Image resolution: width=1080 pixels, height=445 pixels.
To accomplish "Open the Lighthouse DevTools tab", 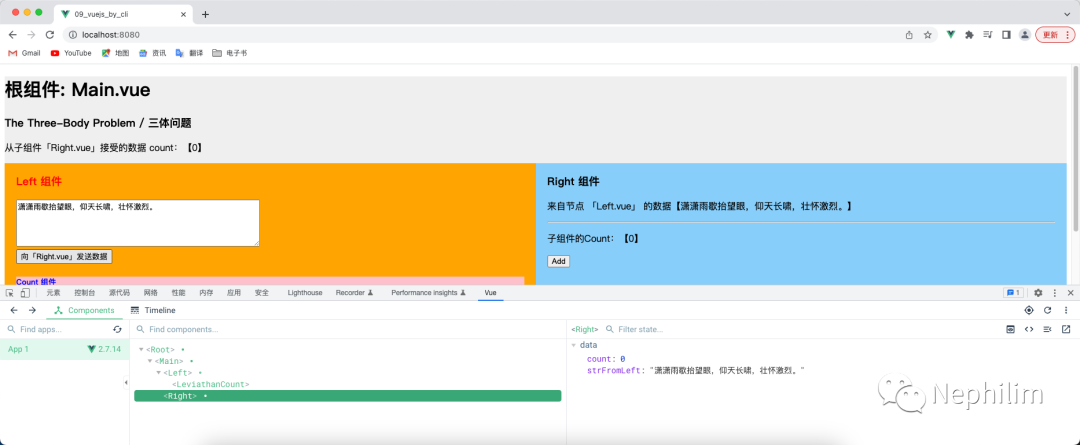I will tap(305, 293).
